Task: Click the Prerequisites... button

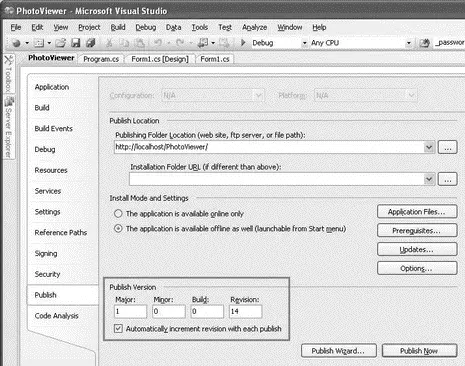Action: 417,231
